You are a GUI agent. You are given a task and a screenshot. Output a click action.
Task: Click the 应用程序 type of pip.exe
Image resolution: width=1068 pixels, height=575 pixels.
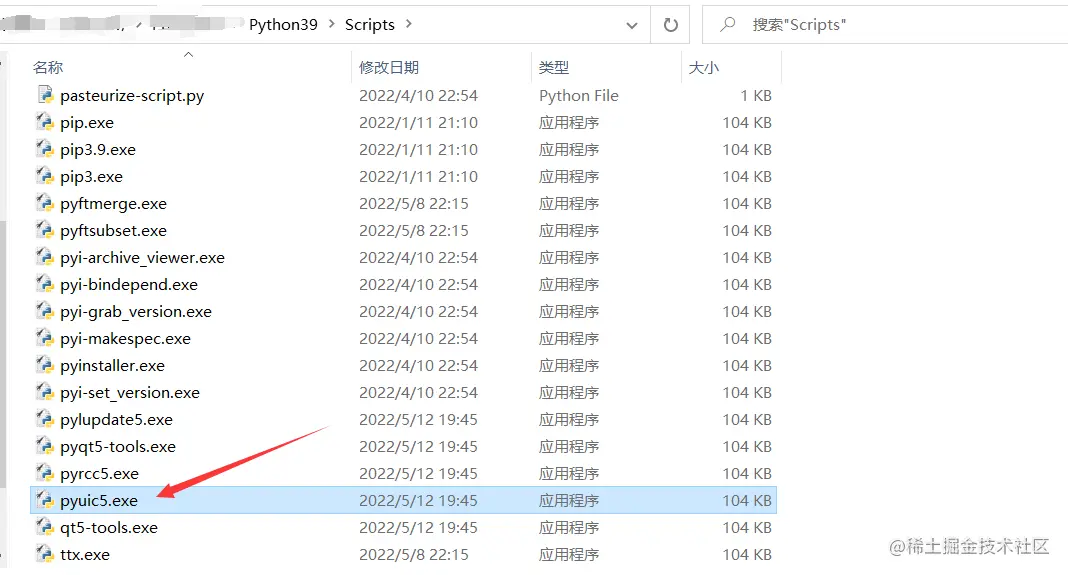click(569, 123)
